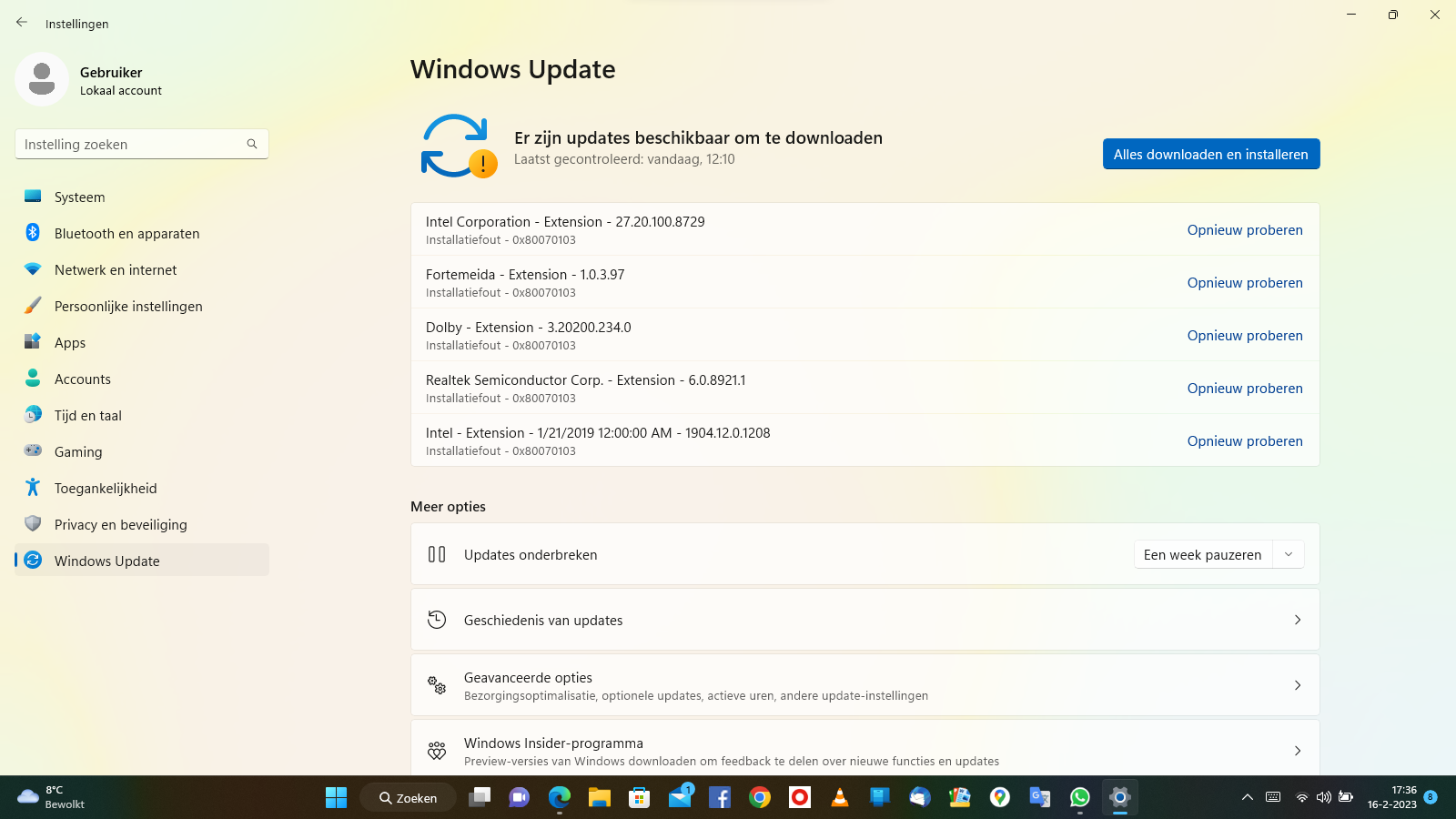Go to Netwerk en internet
The width and height of the screenshot is (1456, 819).
point(142,269)
